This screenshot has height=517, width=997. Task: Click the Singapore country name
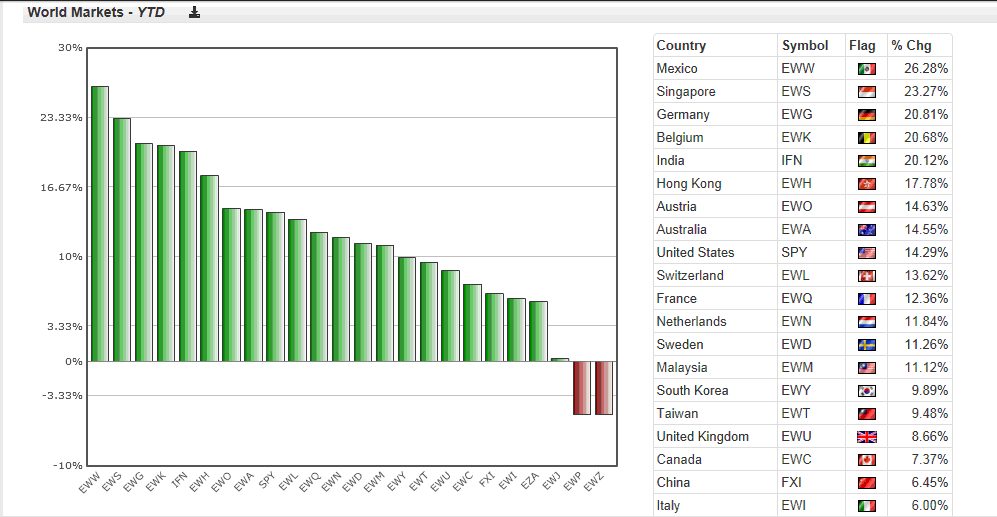tap(686, 92)
